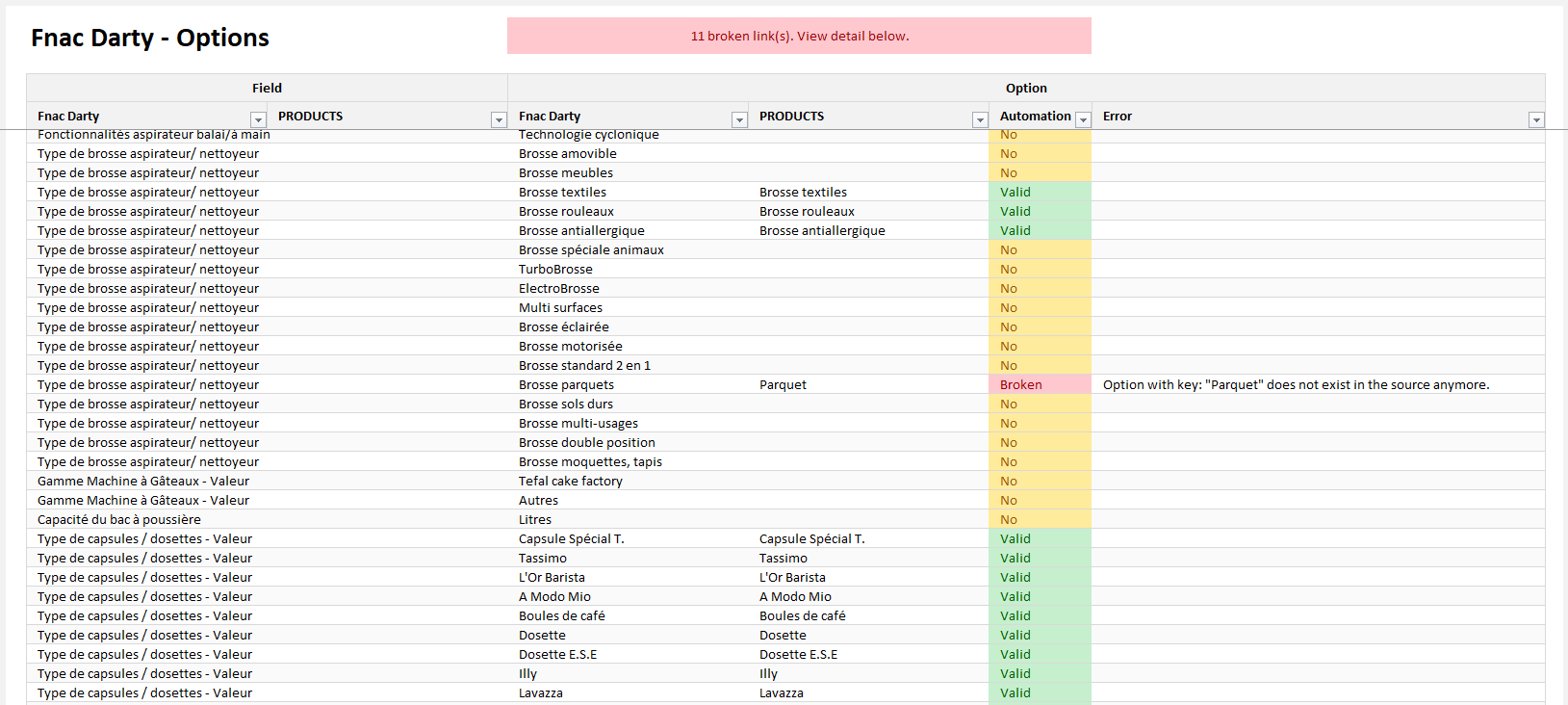Select the Field group header

(267, 88)
